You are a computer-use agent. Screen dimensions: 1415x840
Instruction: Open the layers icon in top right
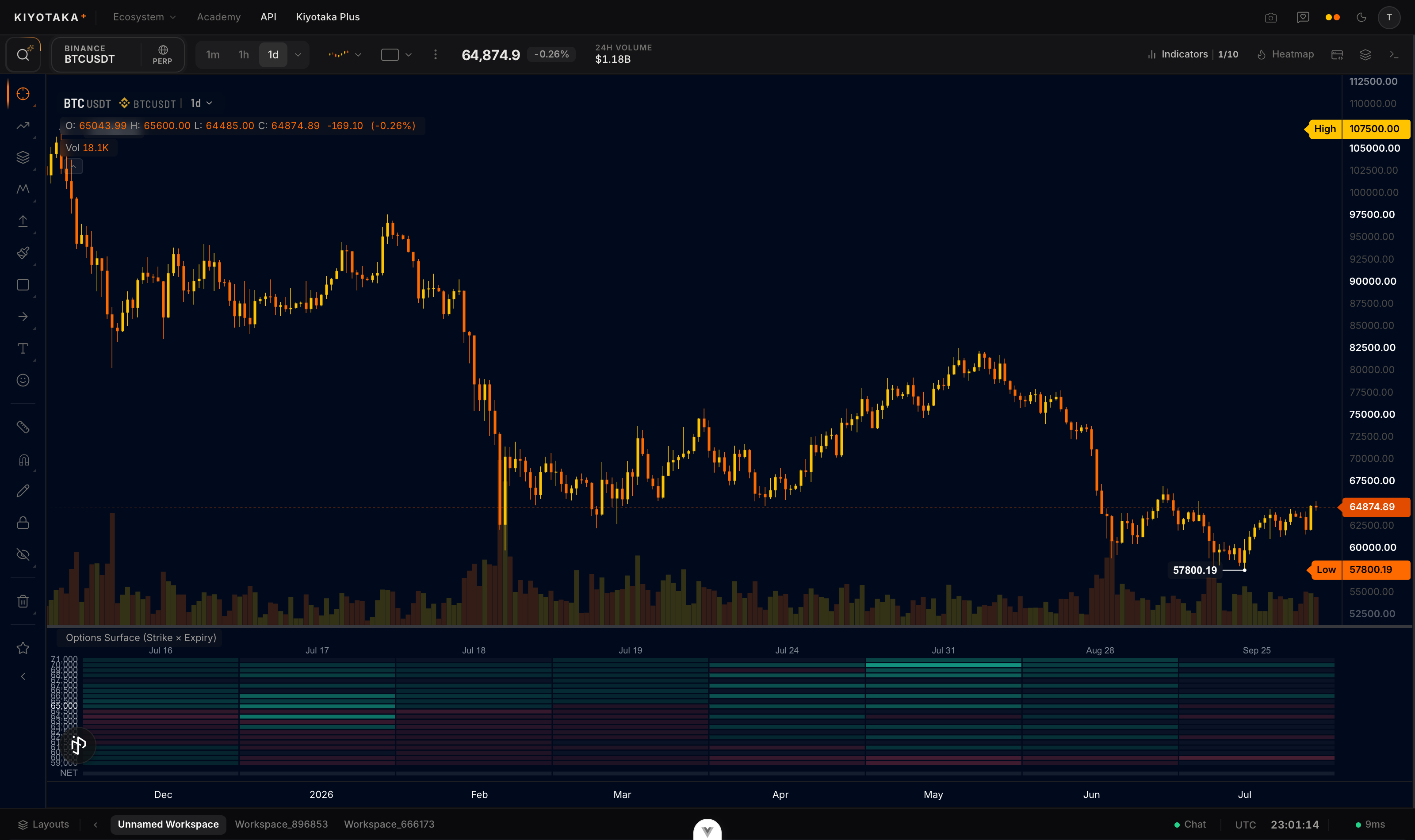tap(1365, 55)
